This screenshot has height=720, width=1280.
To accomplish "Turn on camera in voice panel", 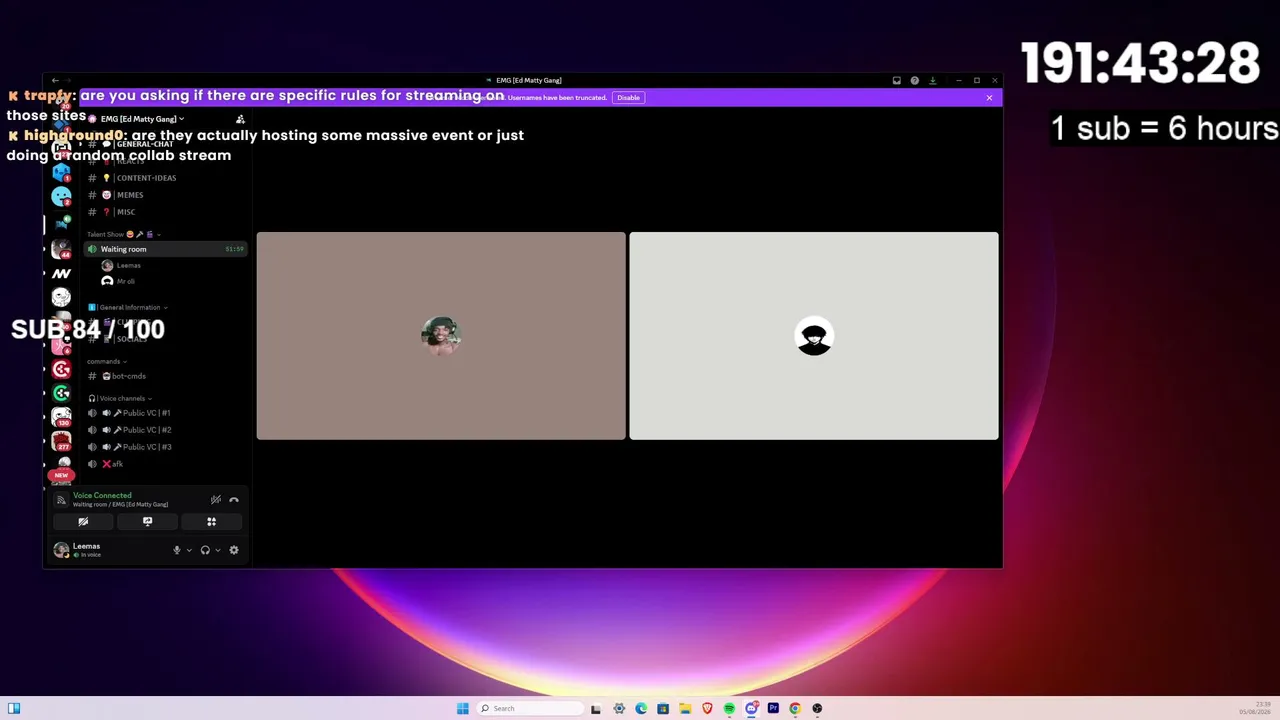I will point(83,521).
